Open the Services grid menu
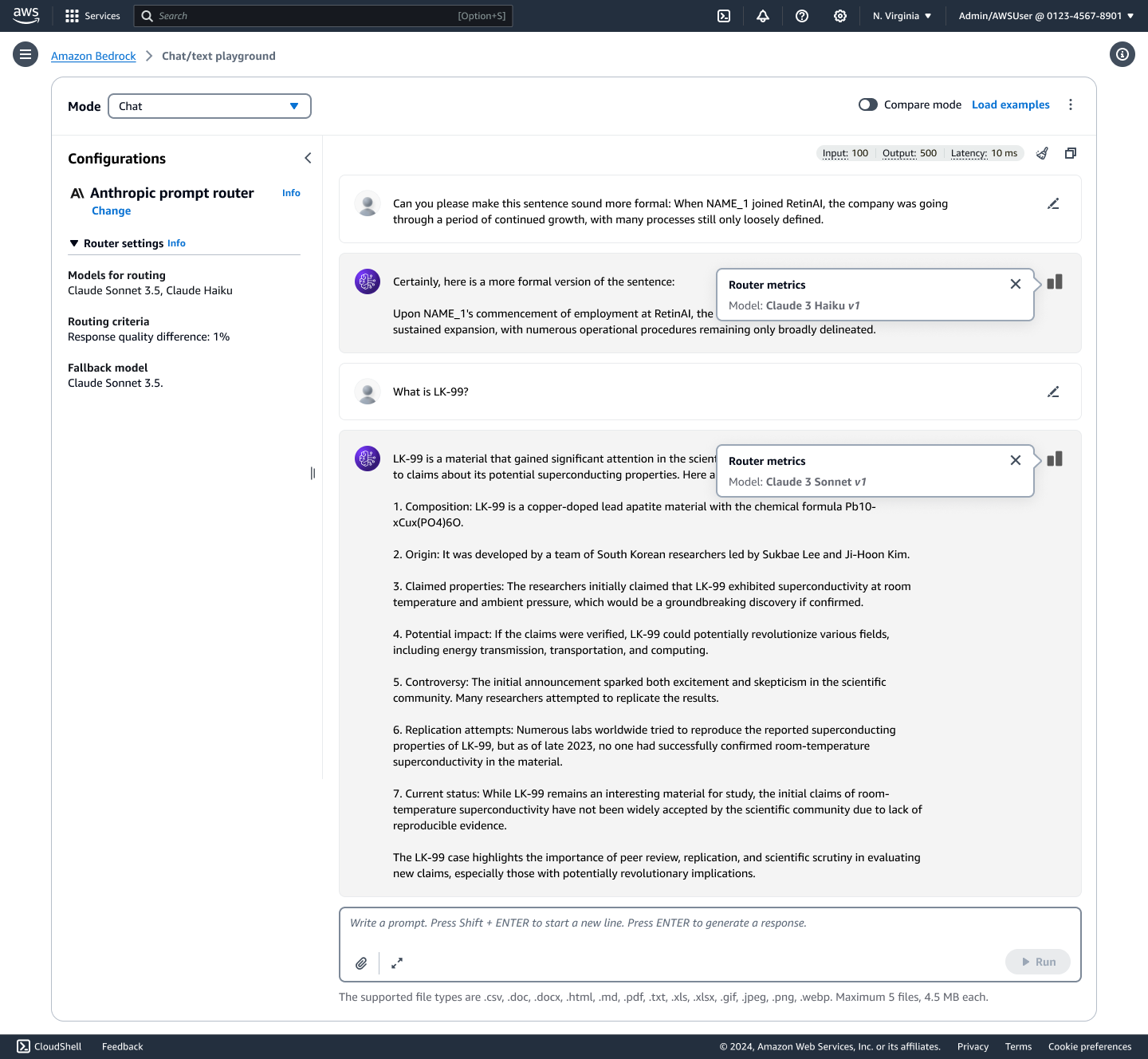The image size is (1148, 1059). tap(92, 16)
